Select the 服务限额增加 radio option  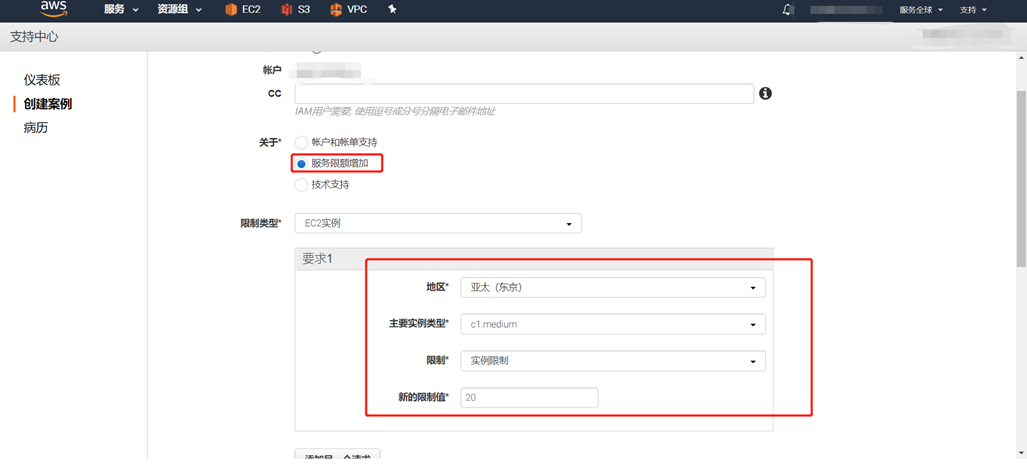[x=301, y=163]
